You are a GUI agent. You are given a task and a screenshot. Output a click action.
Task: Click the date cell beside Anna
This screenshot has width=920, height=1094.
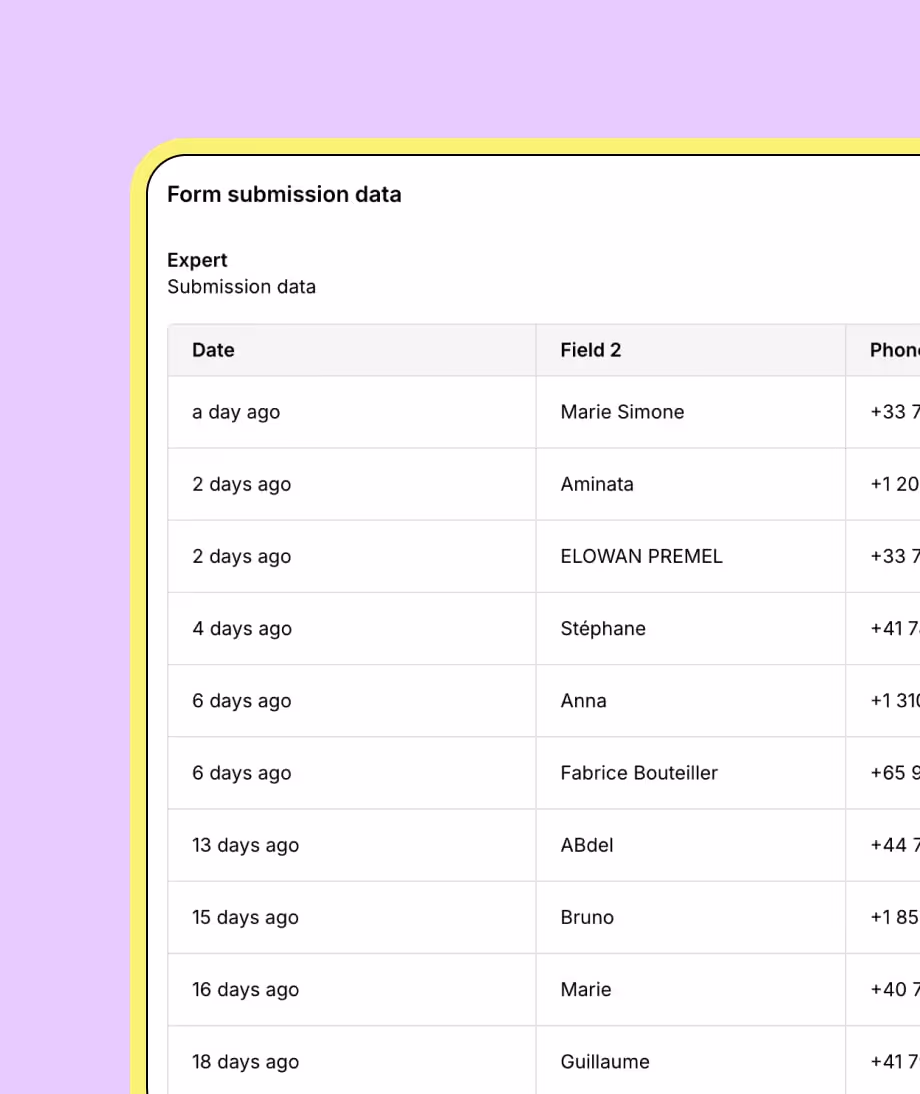[x=352, y=700]
